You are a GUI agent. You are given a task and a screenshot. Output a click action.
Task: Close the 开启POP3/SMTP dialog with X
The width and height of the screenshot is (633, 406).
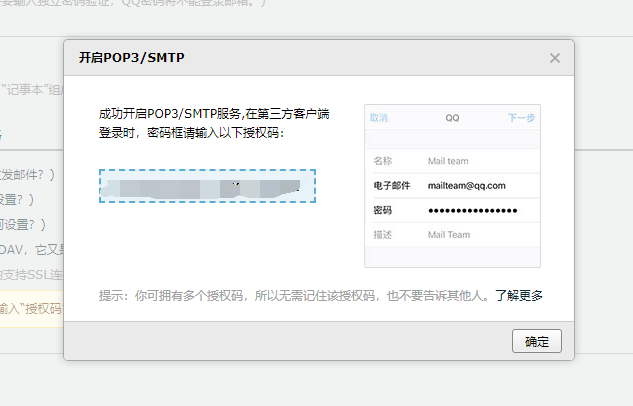554,58
